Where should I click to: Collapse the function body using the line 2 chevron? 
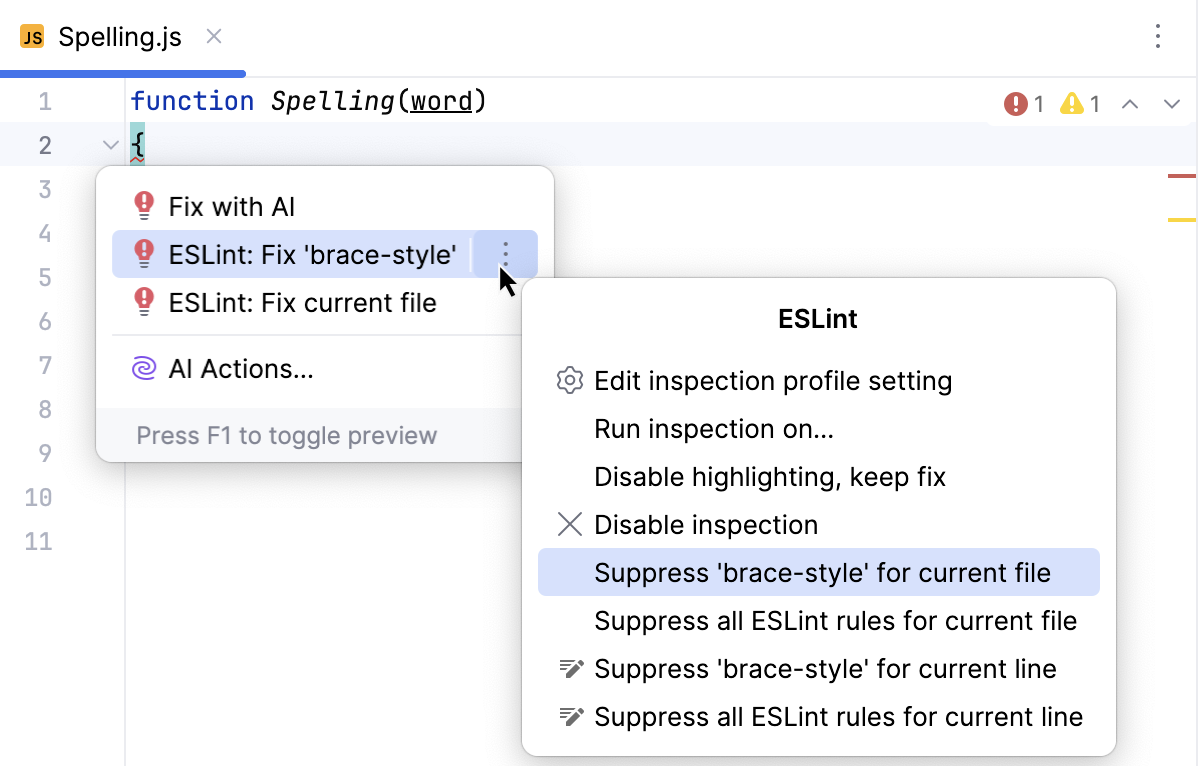click(110, 144)
